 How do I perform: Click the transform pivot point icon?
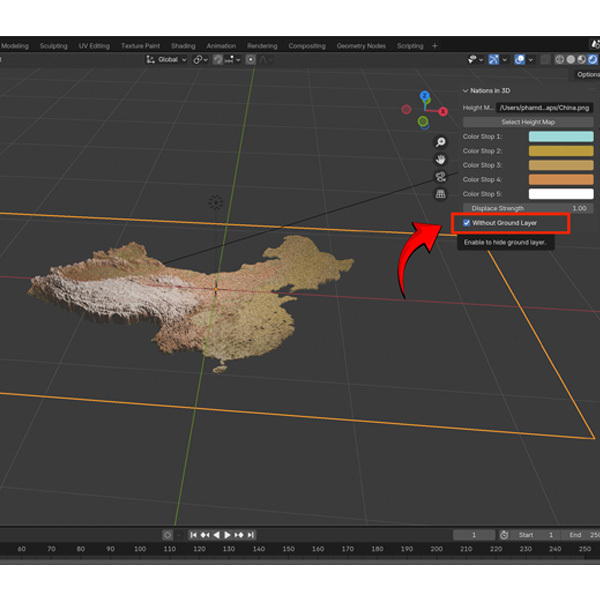198,60
